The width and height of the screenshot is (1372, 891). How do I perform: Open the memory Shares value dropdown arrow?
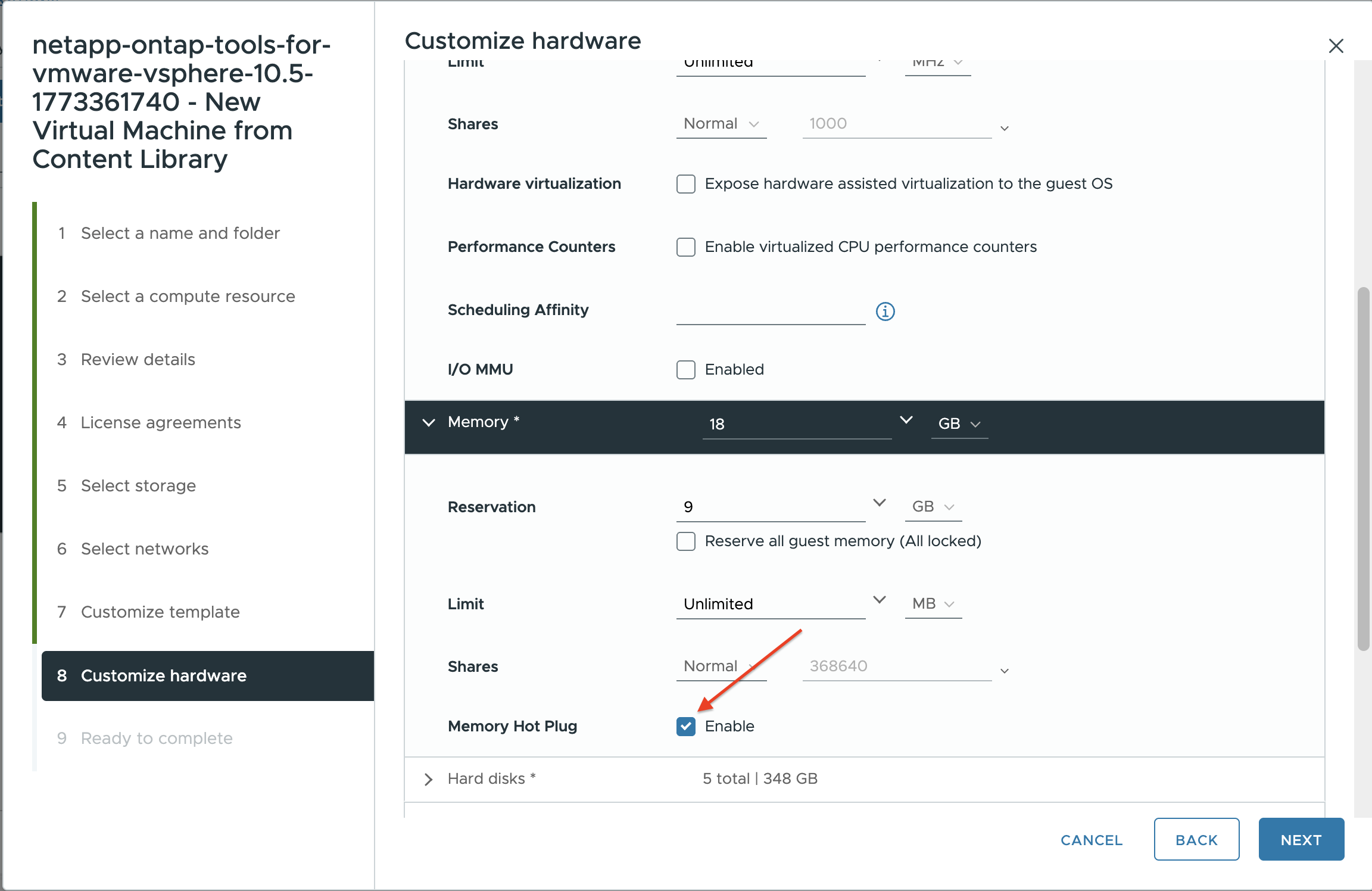(1004, 671)
